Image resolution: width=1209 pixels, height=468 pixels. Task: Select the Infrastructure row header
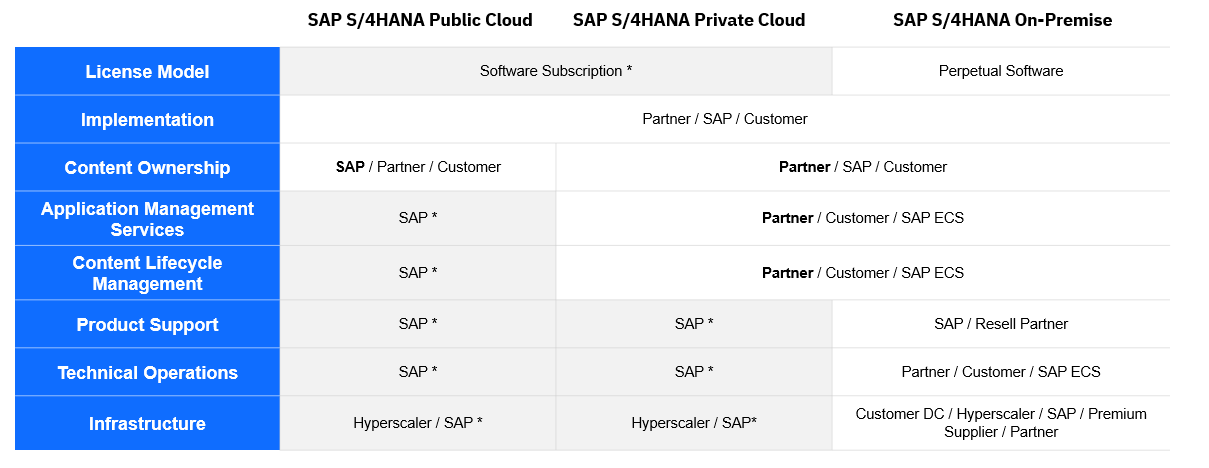[x=147, y=424]
